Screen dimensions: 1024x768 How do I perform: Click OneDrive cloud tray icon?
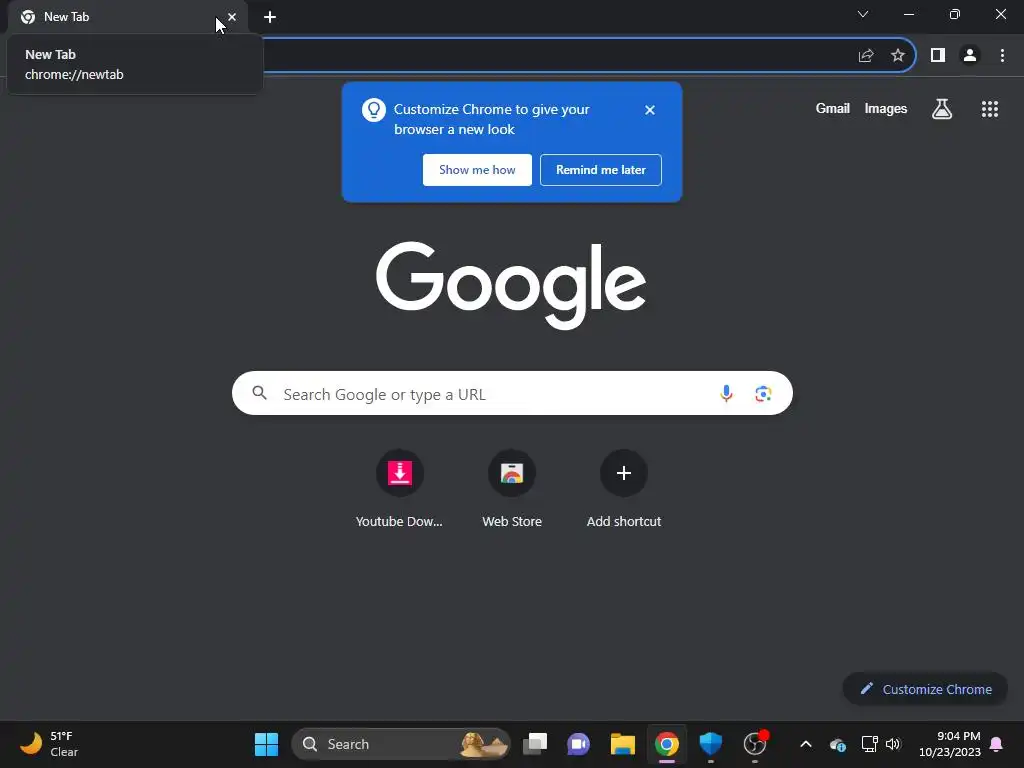[x=838, y=744]
